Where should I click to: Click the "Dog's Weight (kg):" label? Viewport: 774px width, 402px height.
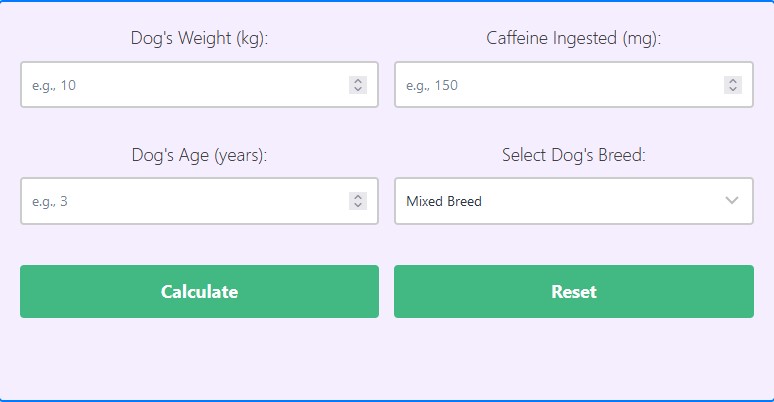pyautogui.click(x=199, y=39)
